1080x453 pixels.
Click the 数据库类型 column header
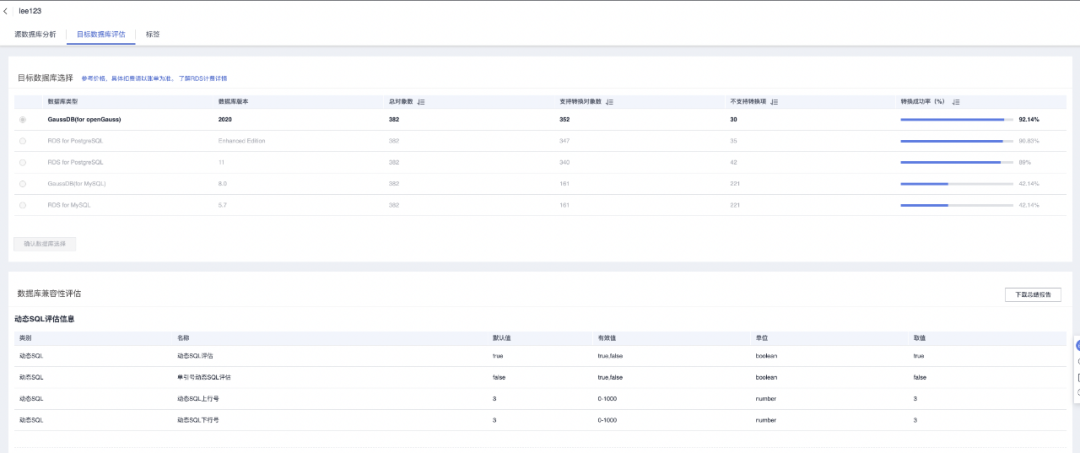(x=61, y=102)
